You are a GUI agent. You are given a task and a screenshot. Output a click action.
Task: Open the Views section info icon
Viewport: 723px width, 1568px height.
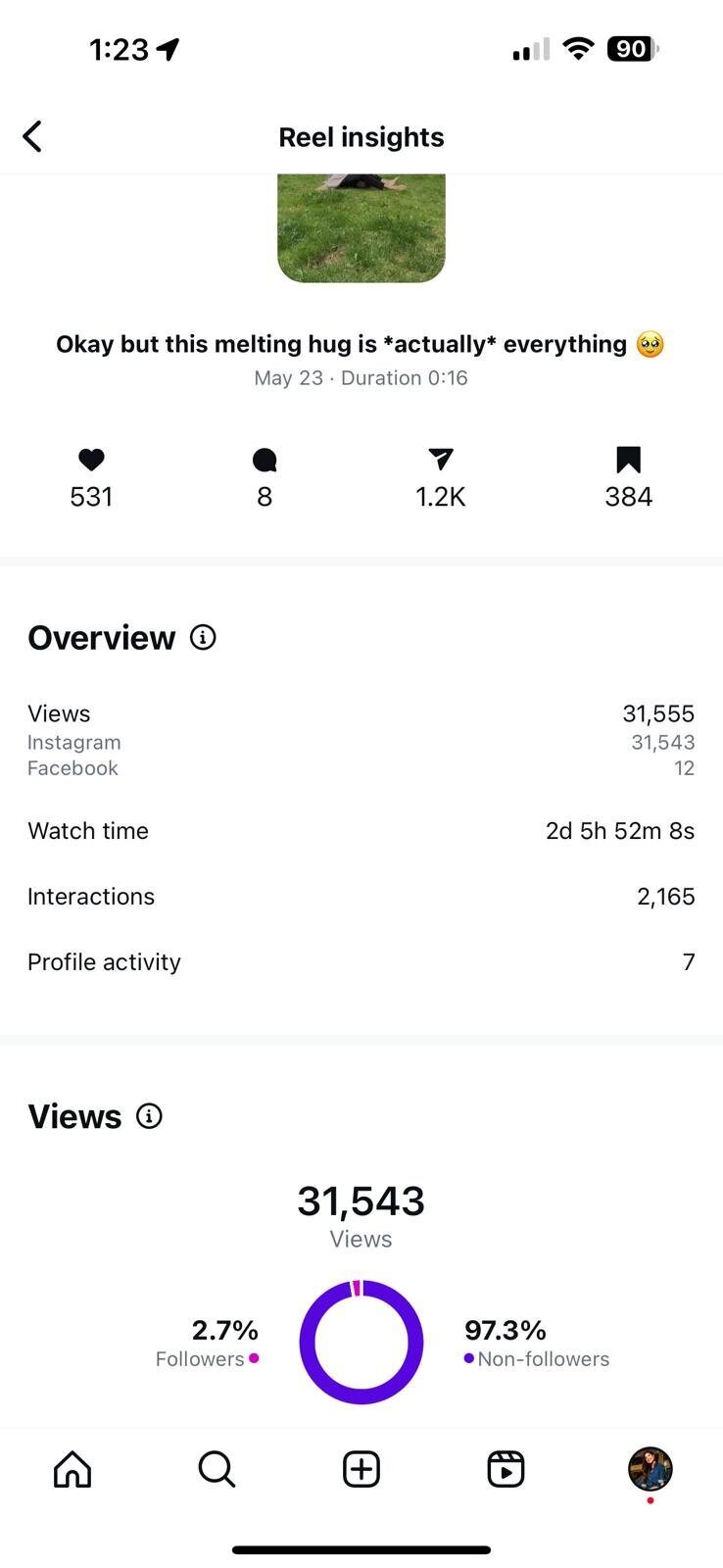point(149,1115)
